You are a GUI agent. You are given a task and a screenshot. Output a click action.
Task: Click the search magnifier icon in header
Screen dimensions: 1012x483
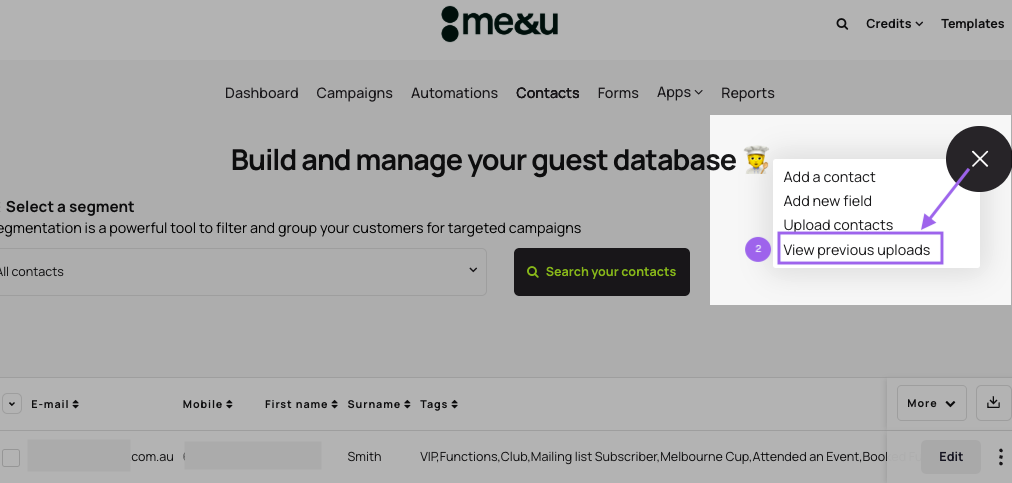[x=842, y=24]
